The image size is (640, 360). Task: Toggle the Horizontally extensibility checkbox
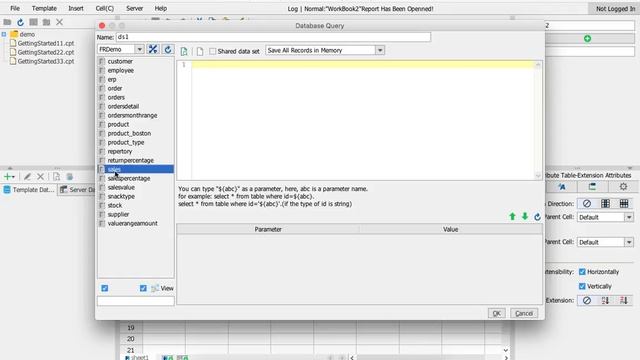pos(582,271)
